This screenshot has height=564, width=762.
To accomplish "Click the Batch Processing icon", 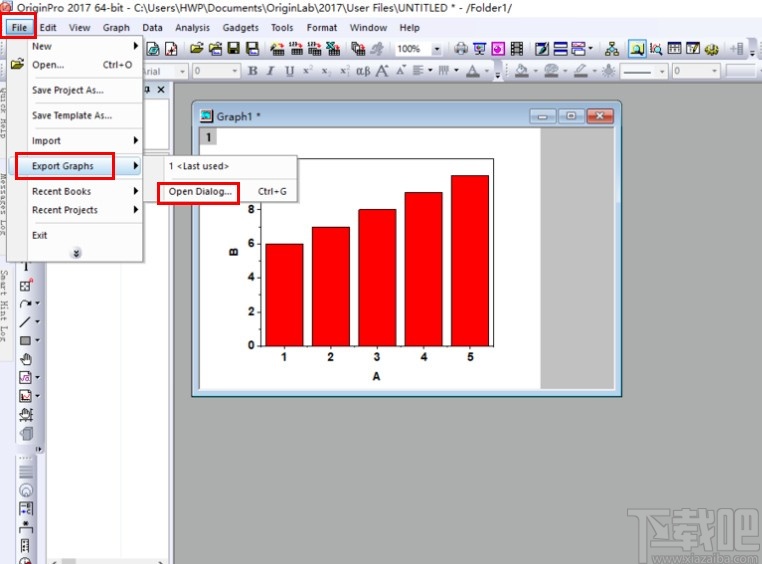I will (358, 48).
